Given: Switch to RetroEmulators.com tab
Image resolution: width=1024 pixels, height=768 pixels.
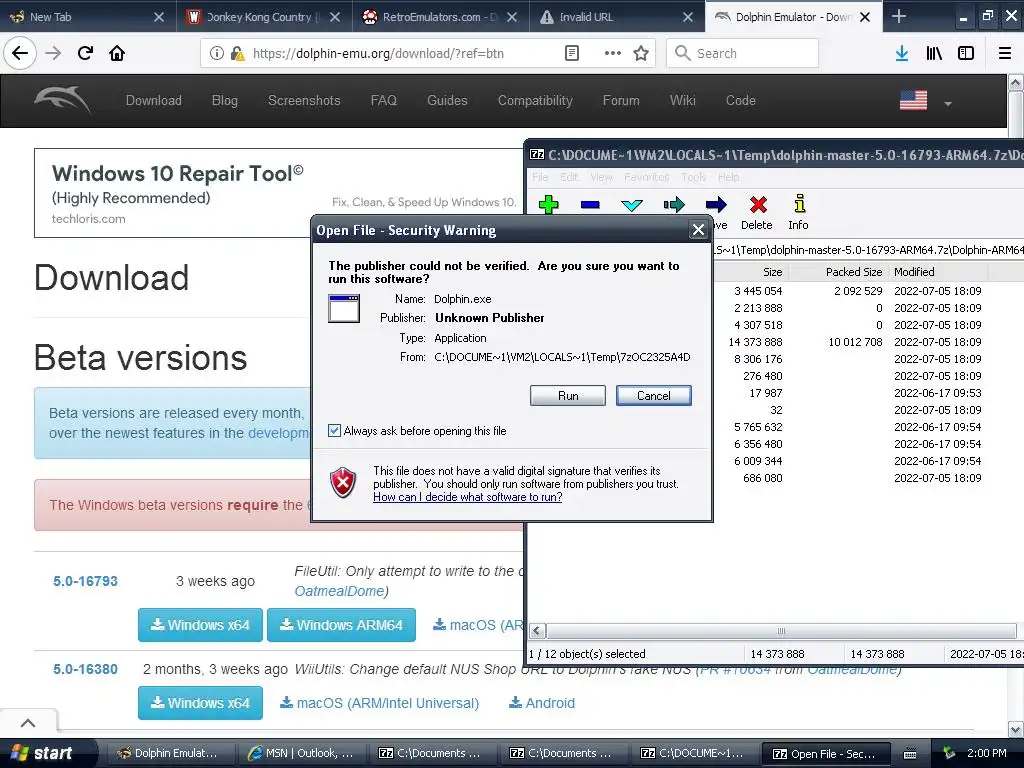Looking at the screenshot, I should tap(441, 16).
